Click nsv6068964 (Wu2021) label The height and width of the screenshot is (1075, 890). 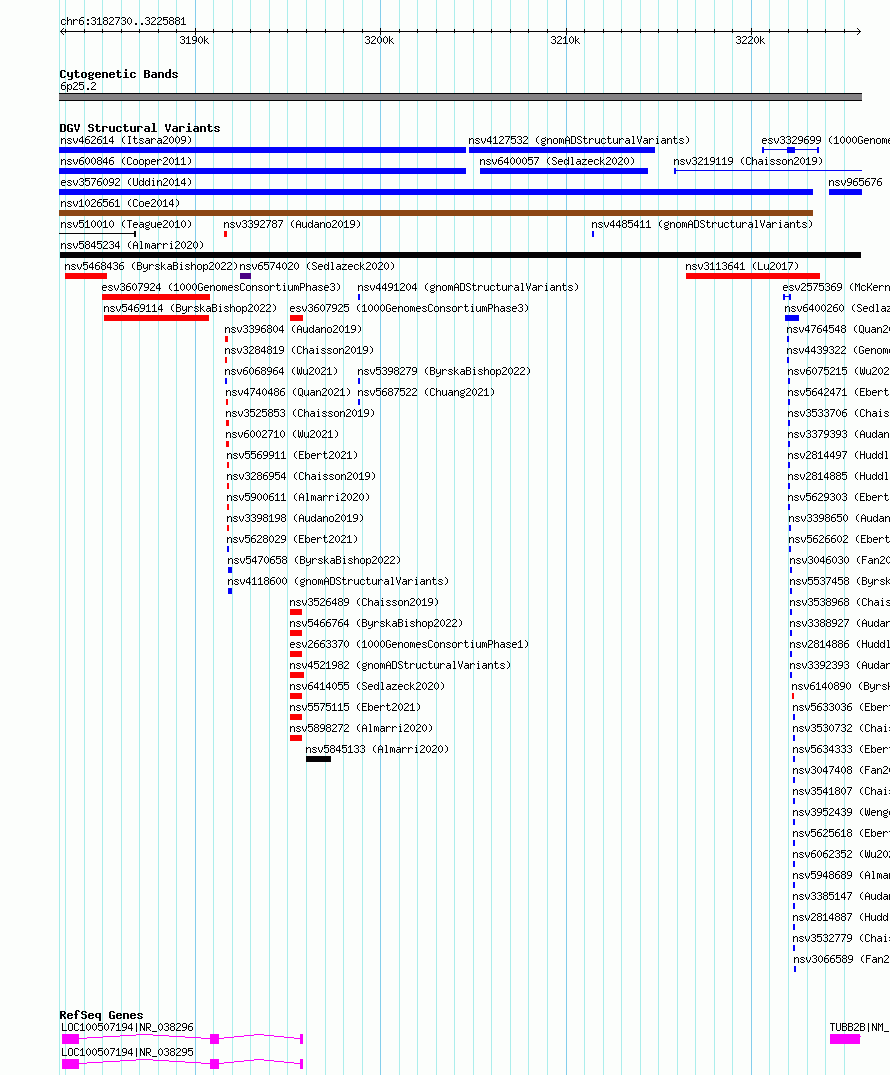(282, 372)
